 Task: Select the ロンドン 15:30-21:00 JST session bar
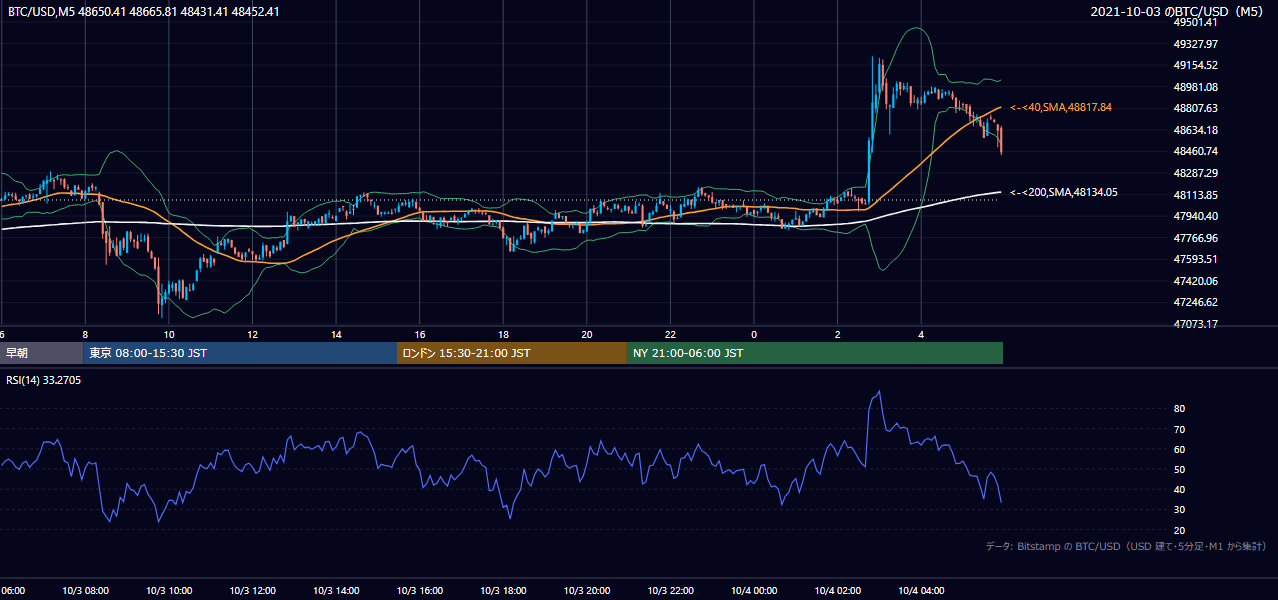(x=512, y=353)
